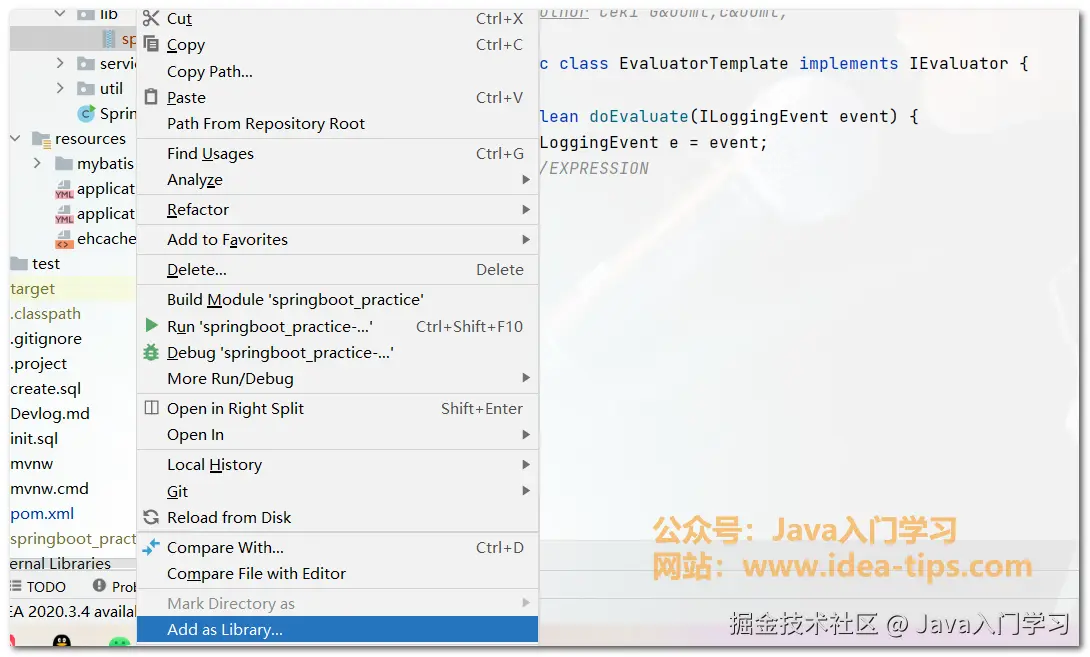
Task: Click the Reload from Disk refresh icon
Action: 151,517
